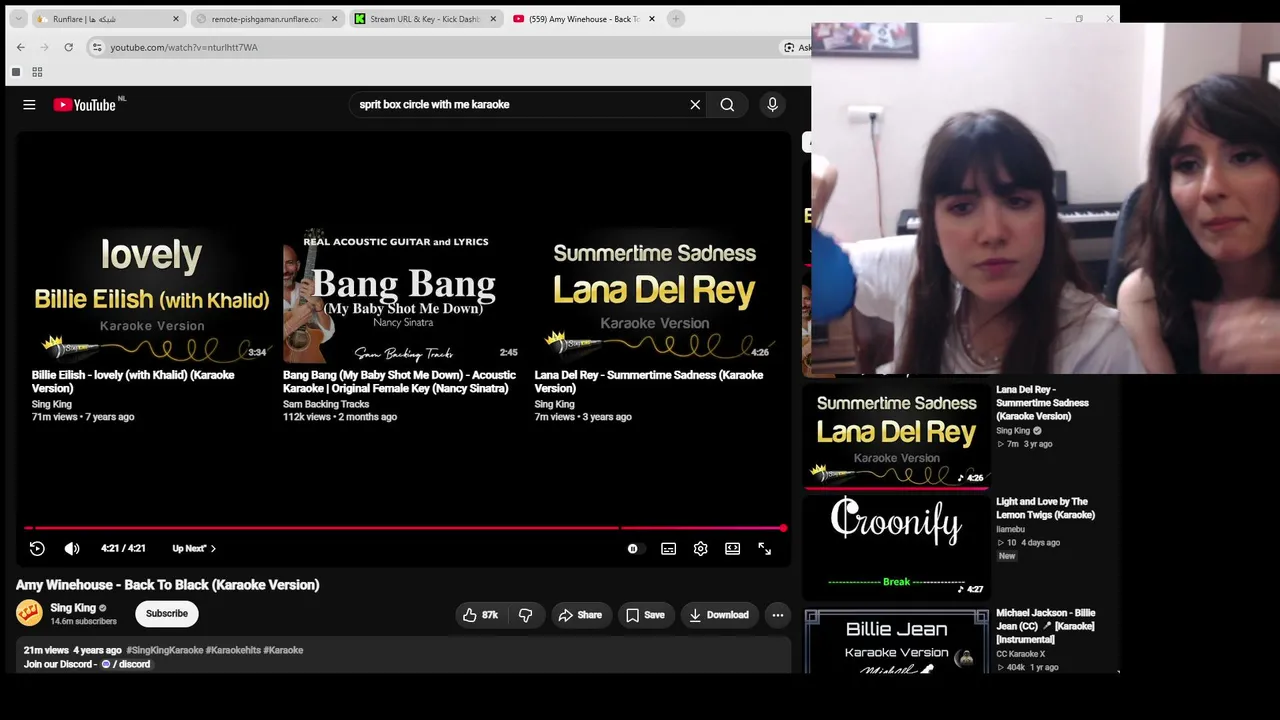Start voice search with microphone

772,105
